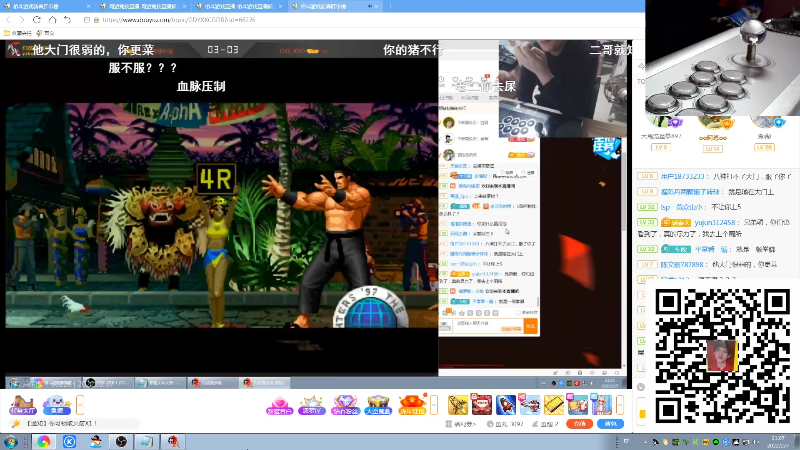This screenshot has width=800, height=450.
Task: Open the browser home page icon
Action: click(53, 19)
